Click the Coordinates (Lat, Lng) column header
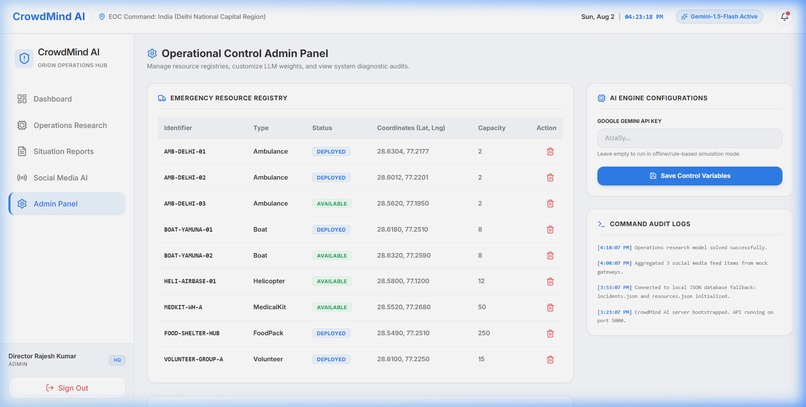806x407 pixels. tap(411, 128)
